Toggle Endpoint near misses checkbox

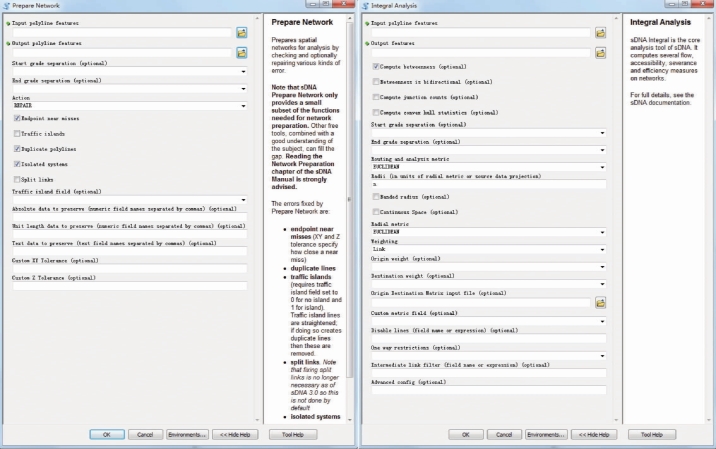click(x=17, y=118)
